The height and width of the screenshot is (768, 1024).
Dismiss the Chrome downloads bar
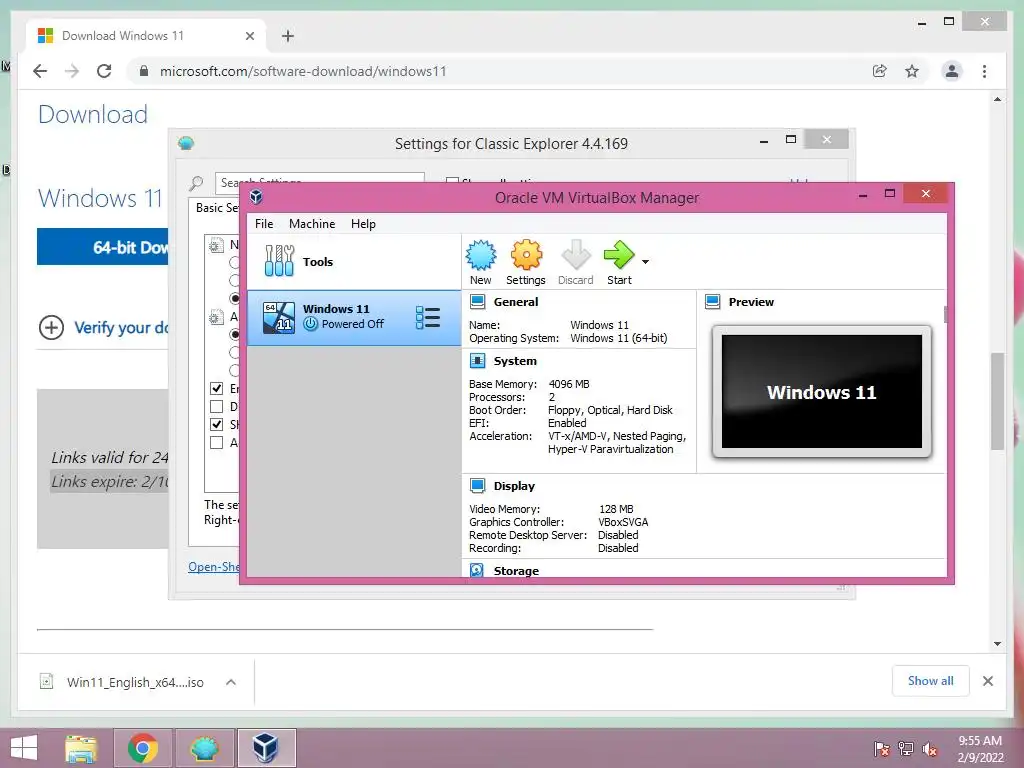coord(987,681)
